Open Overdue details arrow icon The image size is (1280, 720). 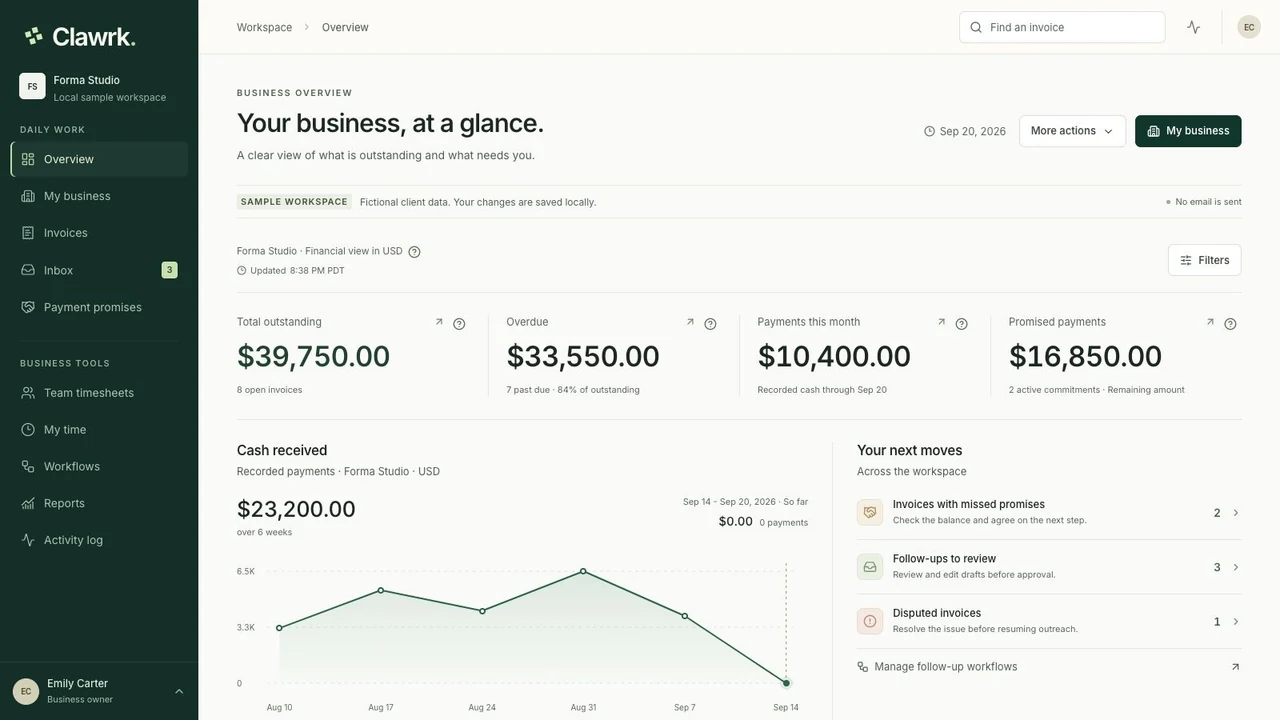690,322
